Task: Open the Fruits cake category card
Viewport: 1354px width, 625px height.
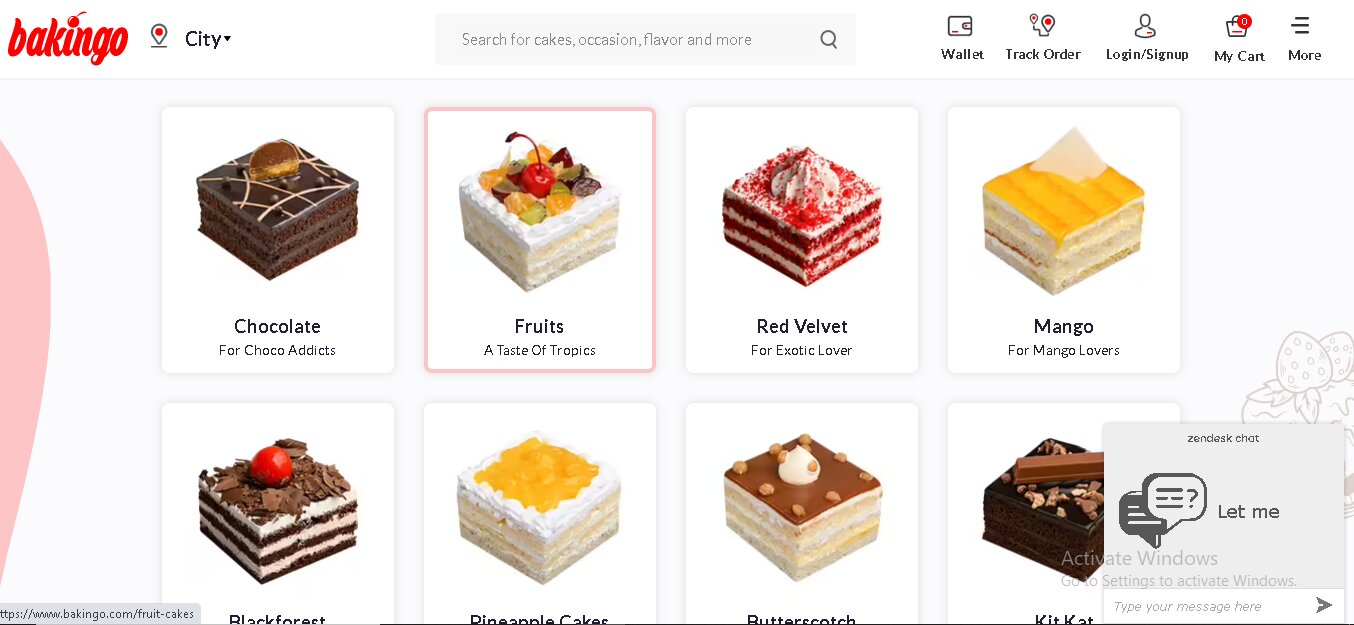Action: pos(540,240)
